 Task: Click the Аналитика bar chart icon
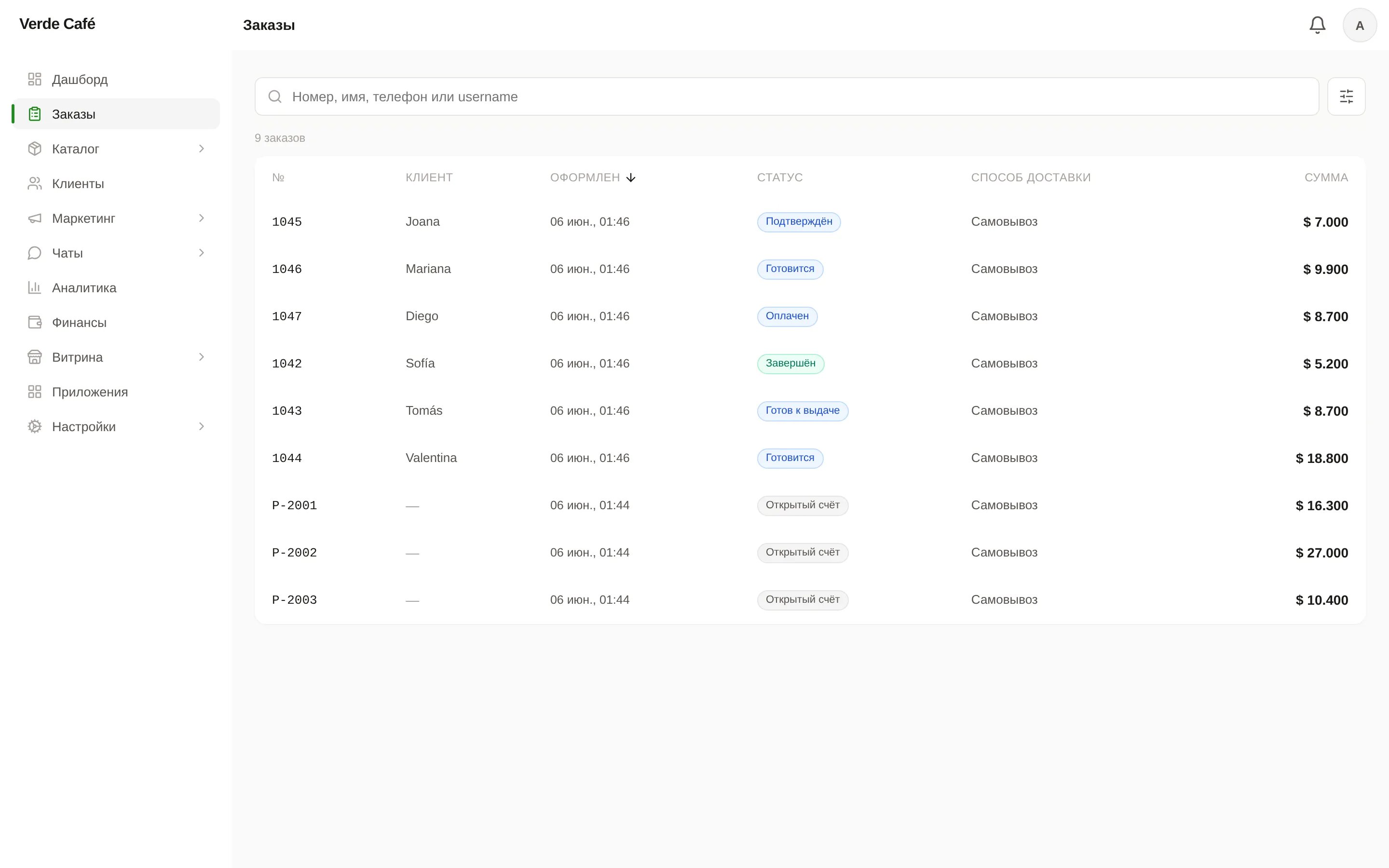[34, 287]
